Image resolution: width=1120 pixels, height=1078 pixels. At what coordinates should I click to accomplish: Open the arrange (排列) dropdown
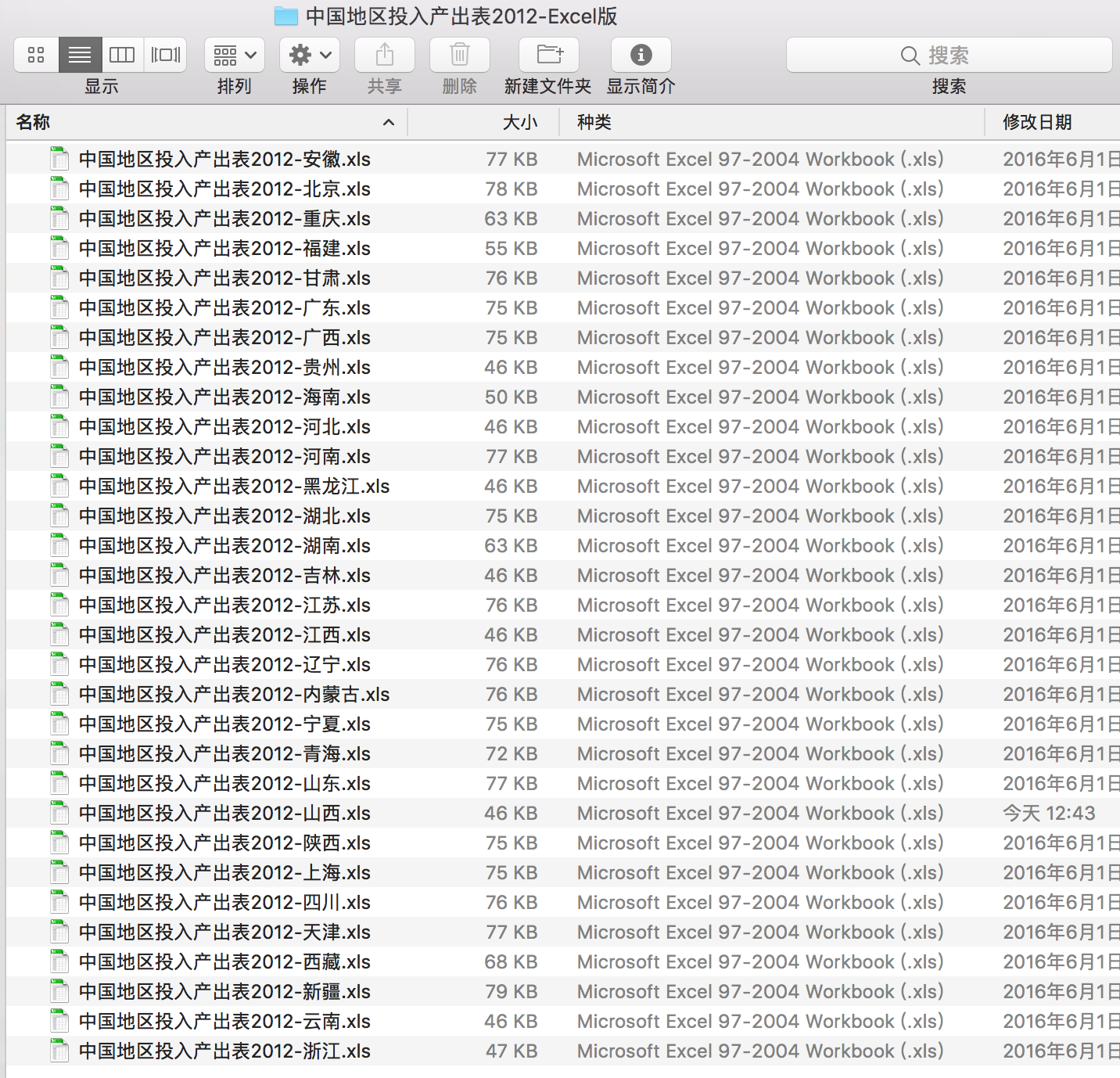point(235,55)
